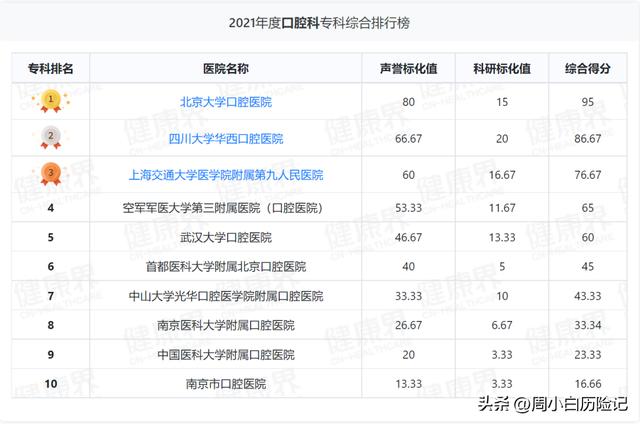Click reputation value 13.33 for 南京市口腔医院
Viewport: 640px width, 424px height.
pyautogui.click(x=409, y=384)
